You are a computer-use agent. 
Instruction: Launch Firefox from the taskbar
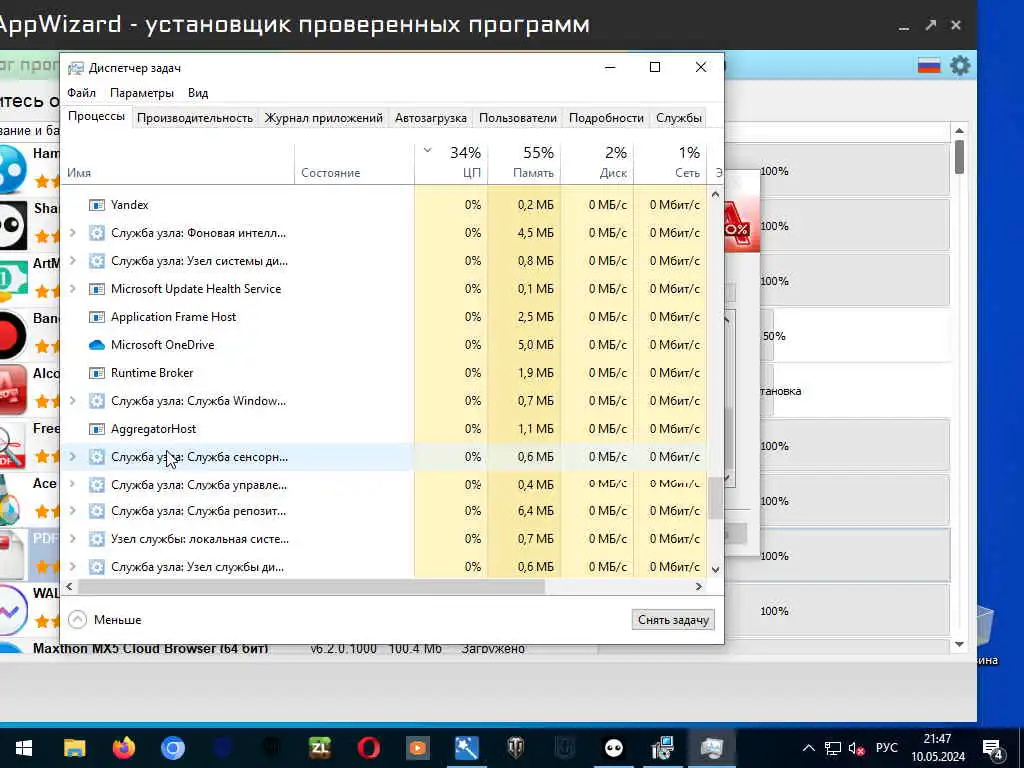(x=123, y=748)
